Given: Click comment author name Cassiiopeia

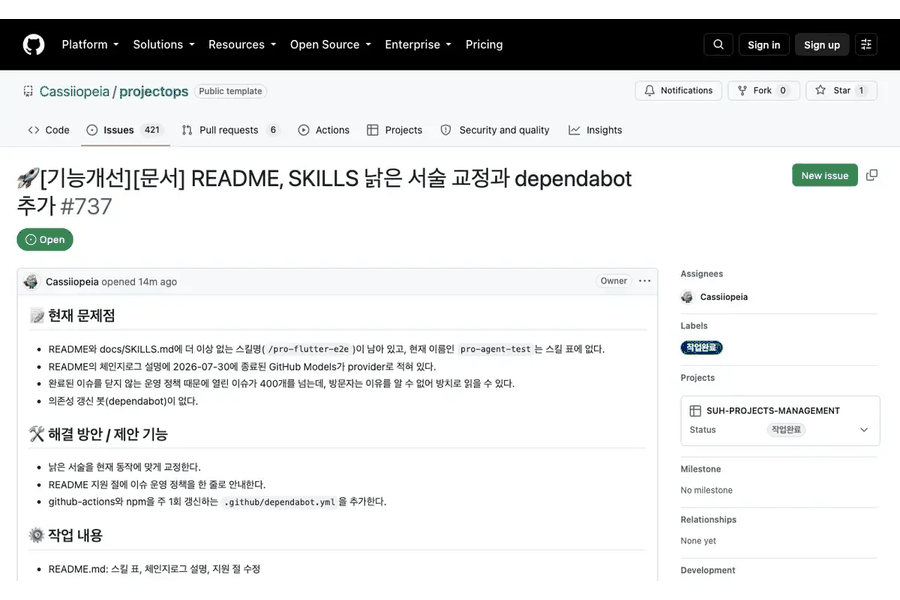Looking at the screenshot, I should [x=72, y=281].
